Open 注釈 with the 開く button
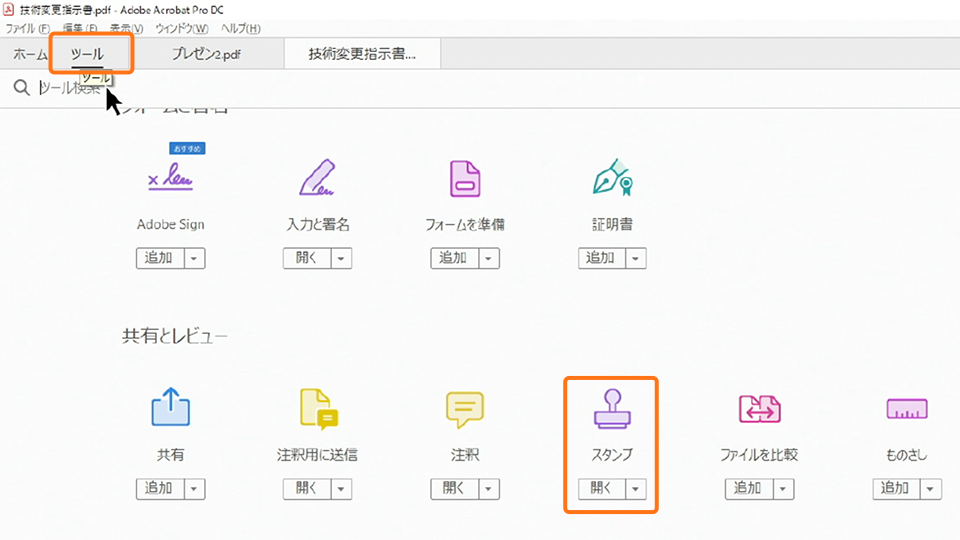The image size is (960, 540). point(454,489)
